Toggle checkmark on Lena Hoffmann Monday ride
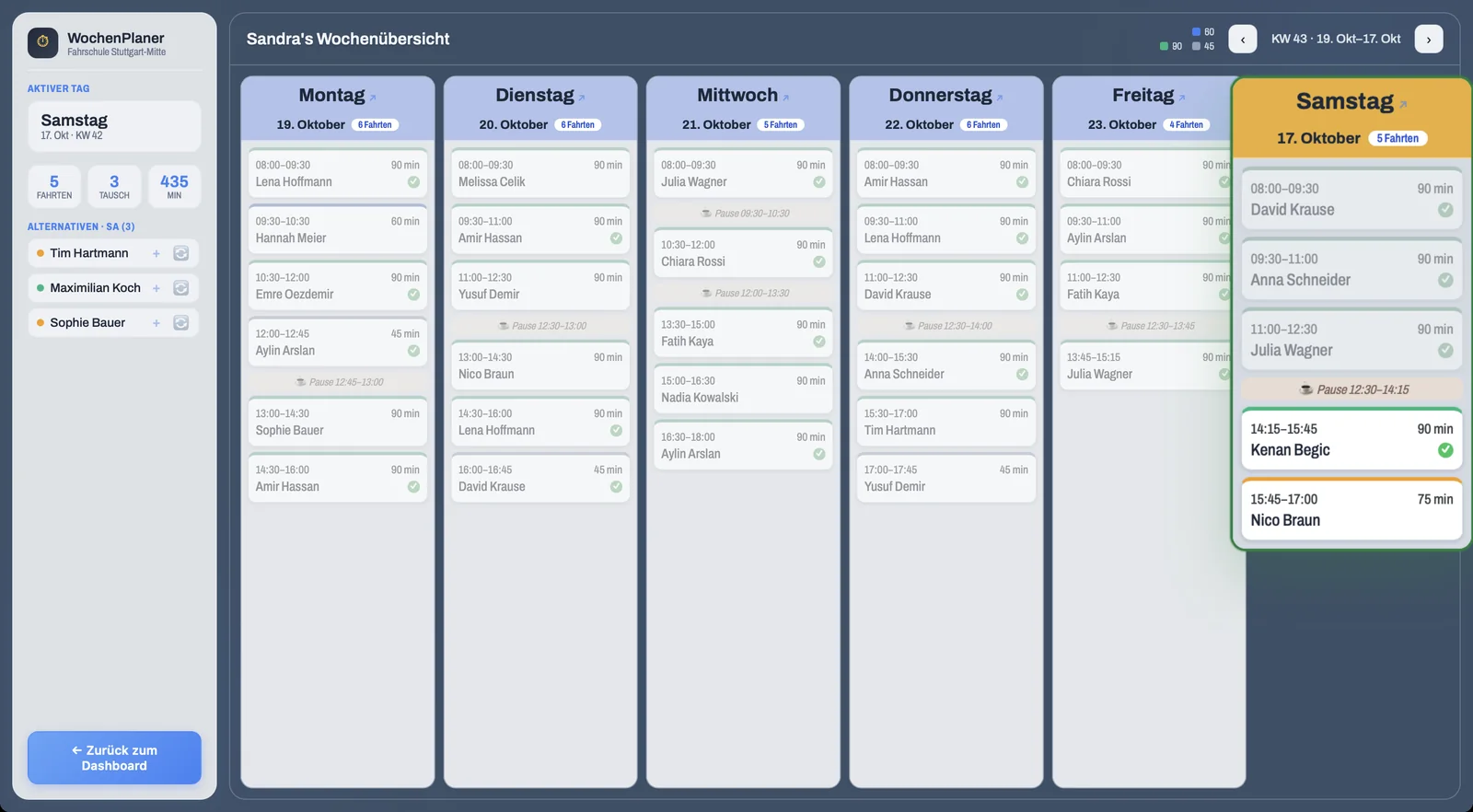 413,182
